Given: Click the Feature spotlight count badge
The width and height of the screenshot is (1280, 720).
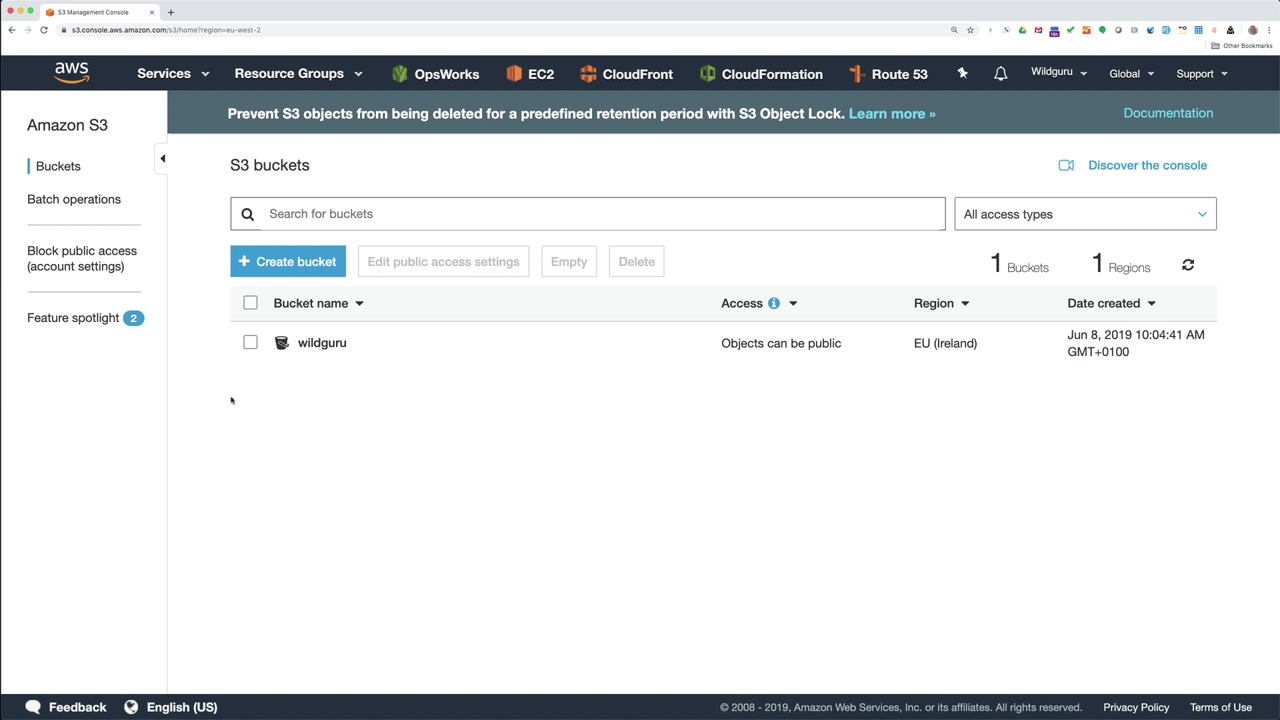Looking at the screenshot, I should [133, 318].
